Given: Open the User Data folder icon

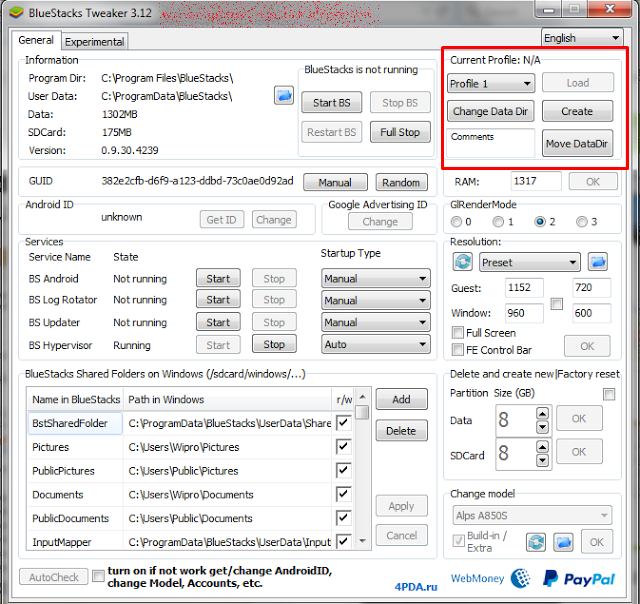Looking at the screenshot, I should pyautogui.click(x=284, y=95).
